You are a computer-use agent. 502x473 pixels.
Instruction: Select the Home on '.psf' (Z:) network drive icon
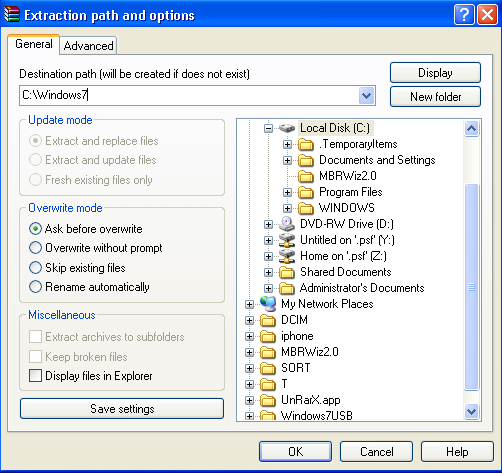pyautogui.click(x=287, y=256)
